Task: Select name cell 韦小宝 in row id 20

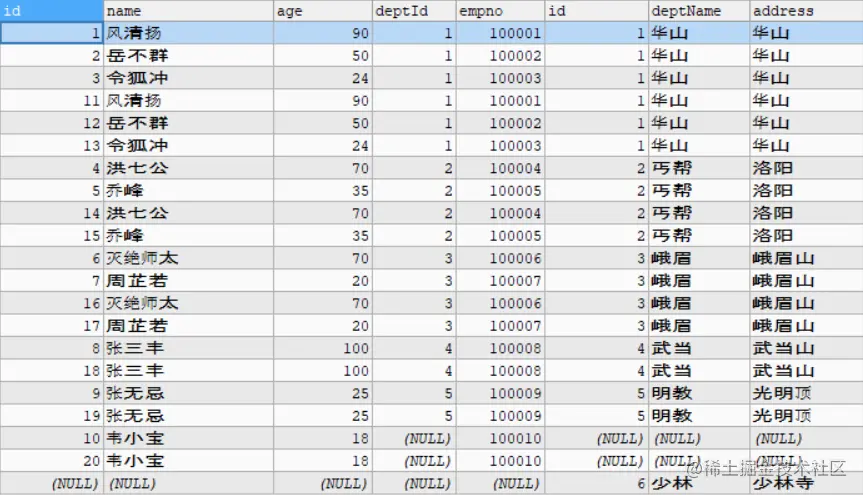Action: pos(188,462)
